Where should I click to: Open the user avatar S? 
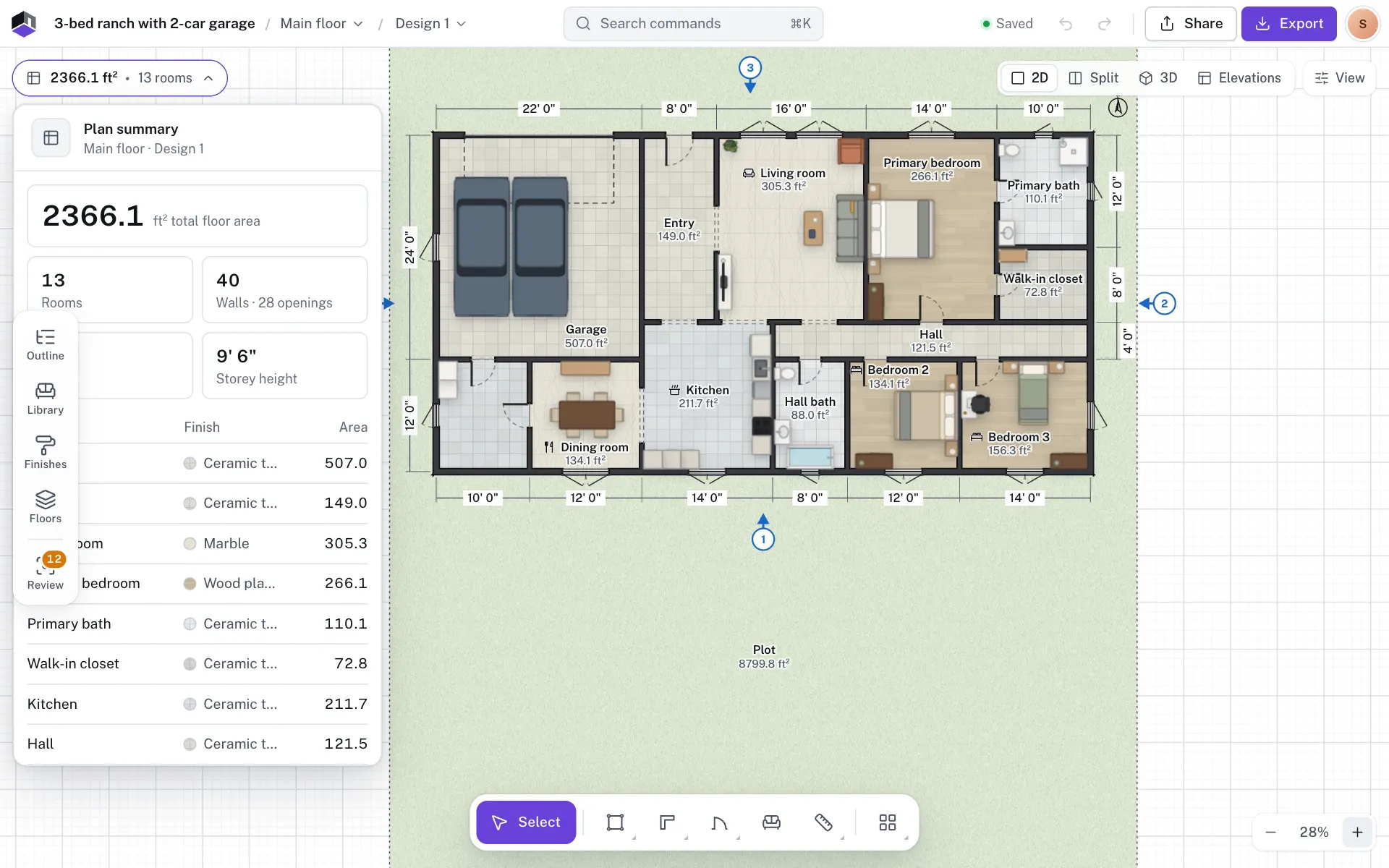click(1362, 24)
